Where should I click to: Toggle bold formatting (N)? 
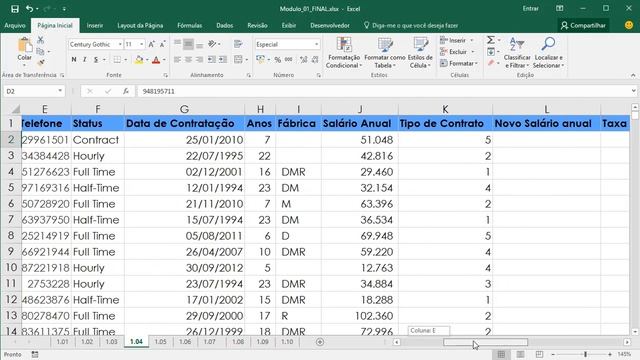pos(74,60)
